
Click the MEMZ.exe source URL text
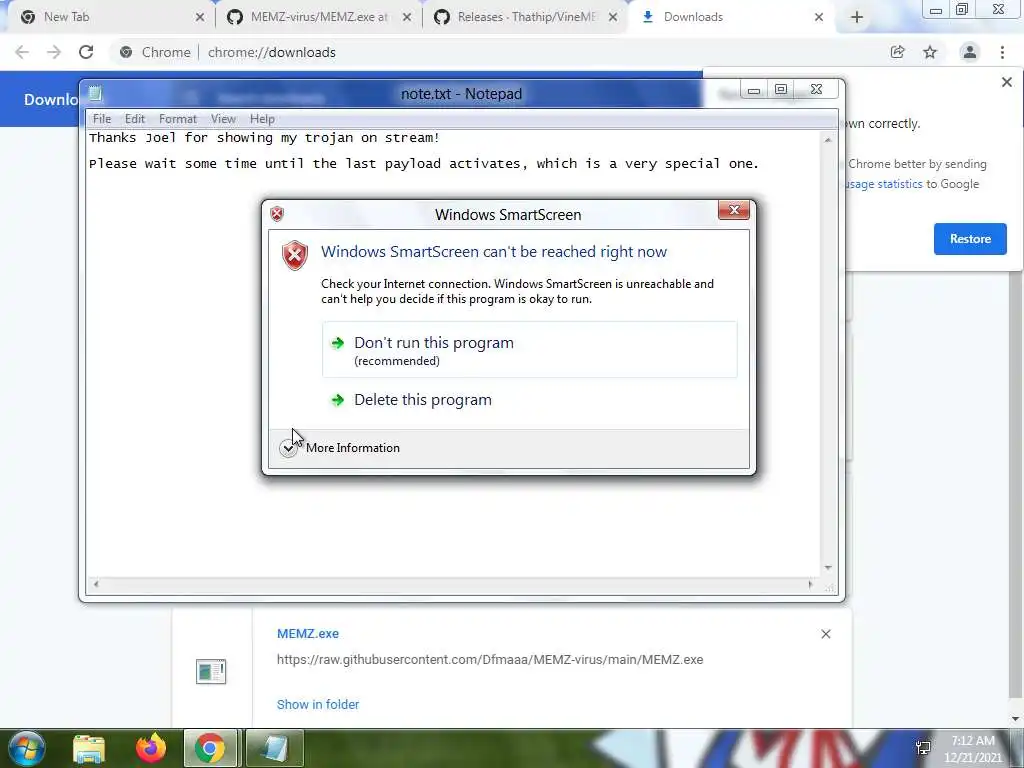490,660
